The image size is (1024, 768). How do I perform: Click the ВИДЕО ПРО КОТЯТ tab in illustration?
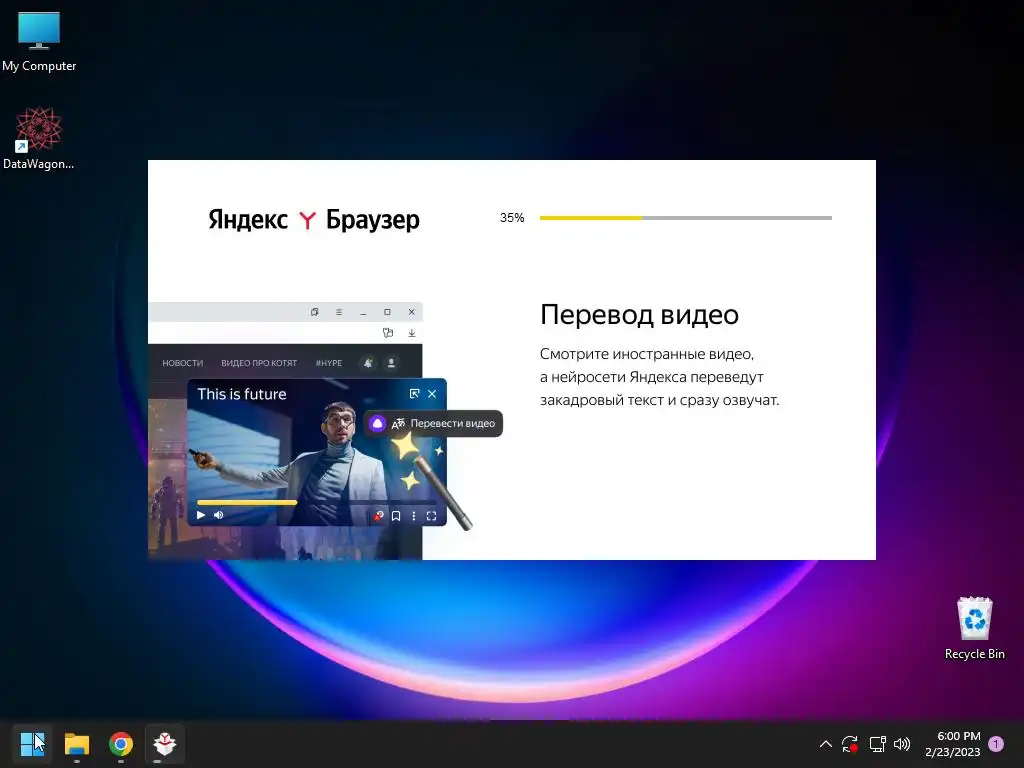[x=259, y=363]
